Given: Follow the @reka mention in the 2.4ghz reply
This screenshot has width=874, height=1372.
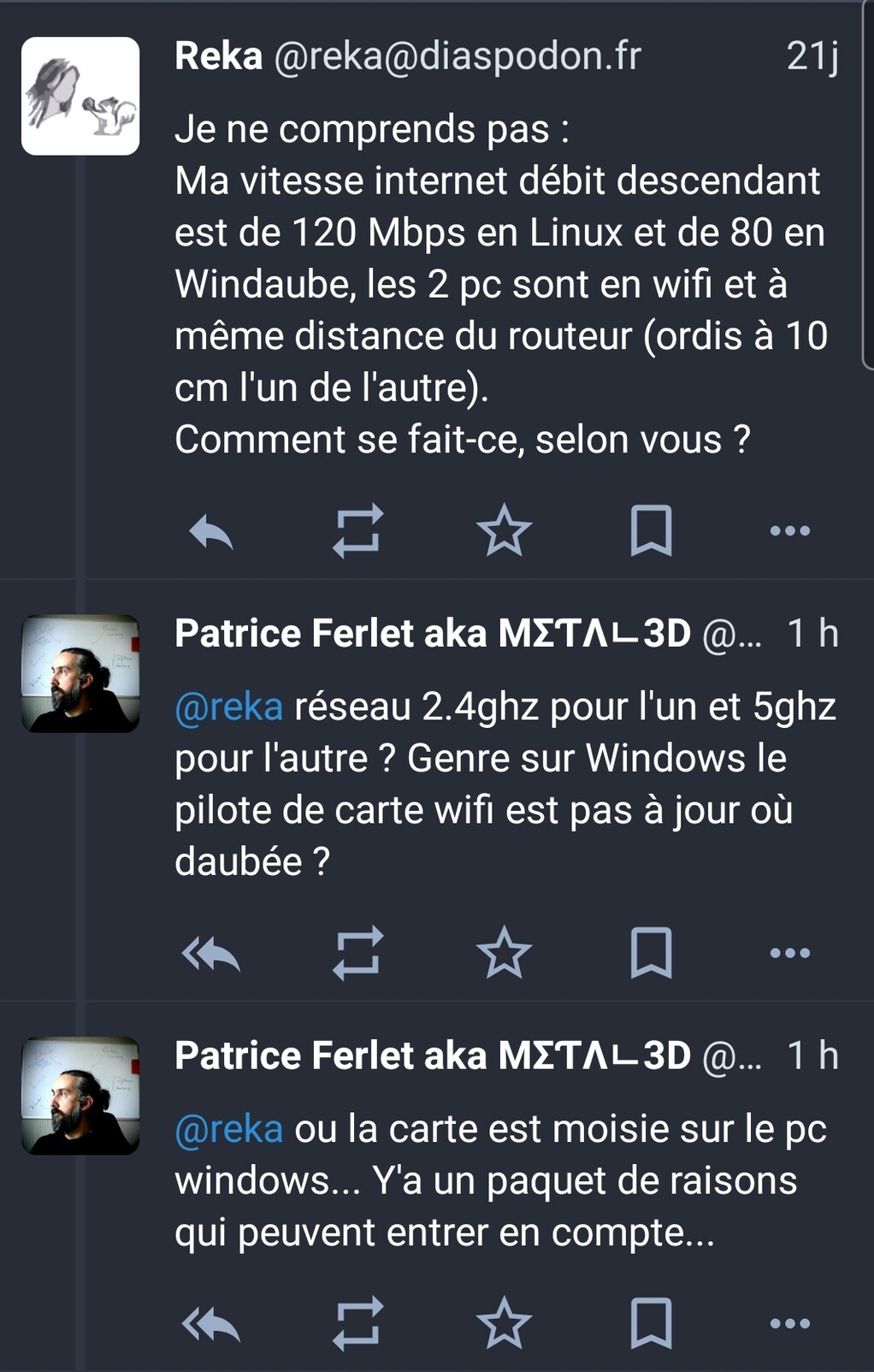Looking at the screenshot, I should tap(228, 707).
